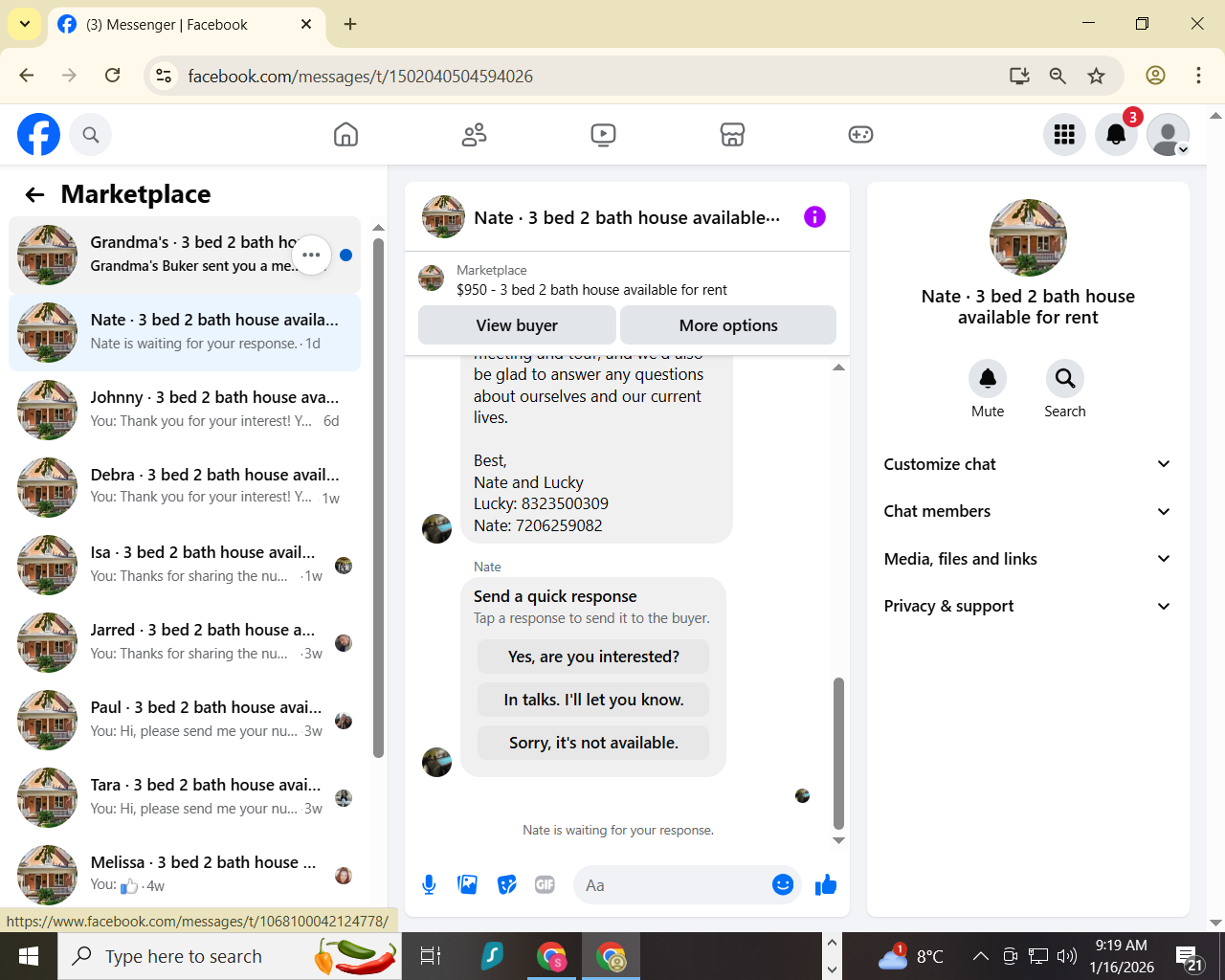Bookmark this page with the star icon
The width and height of the screenshot is (1225, 980).
[1096, 76]
